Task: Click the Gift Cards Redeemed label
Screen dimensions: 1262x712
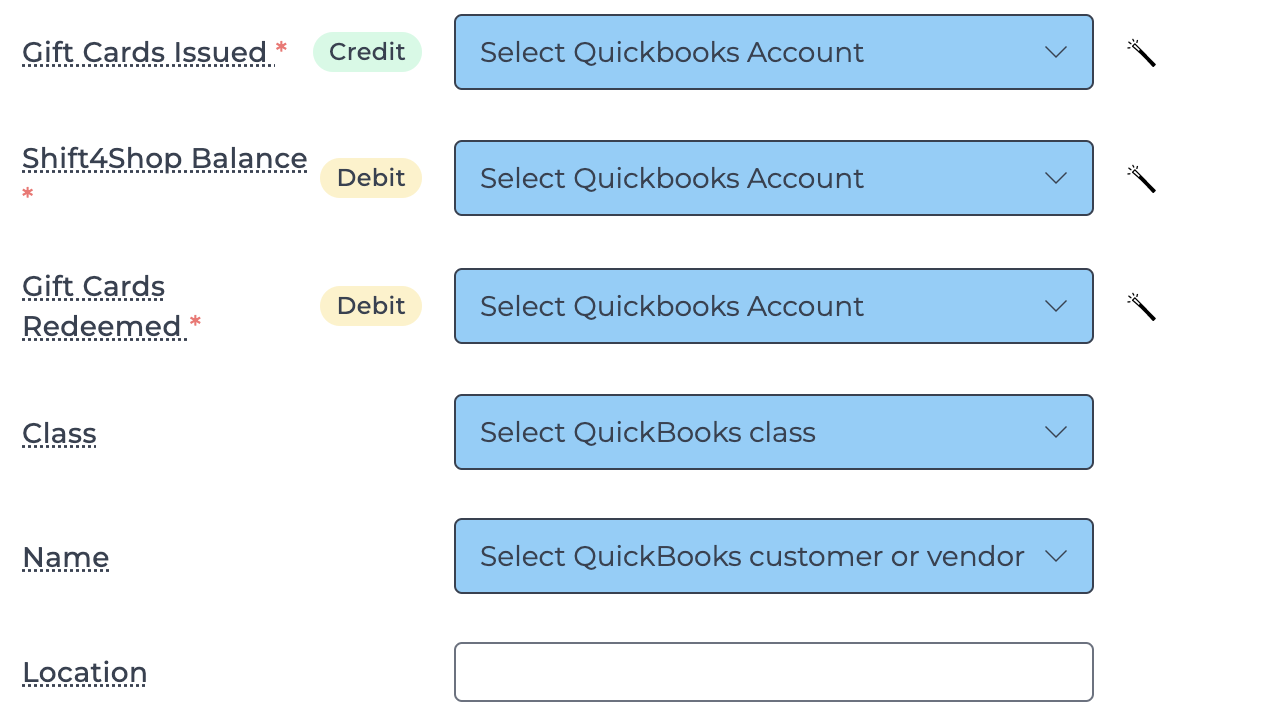Action: click(102, 306)
